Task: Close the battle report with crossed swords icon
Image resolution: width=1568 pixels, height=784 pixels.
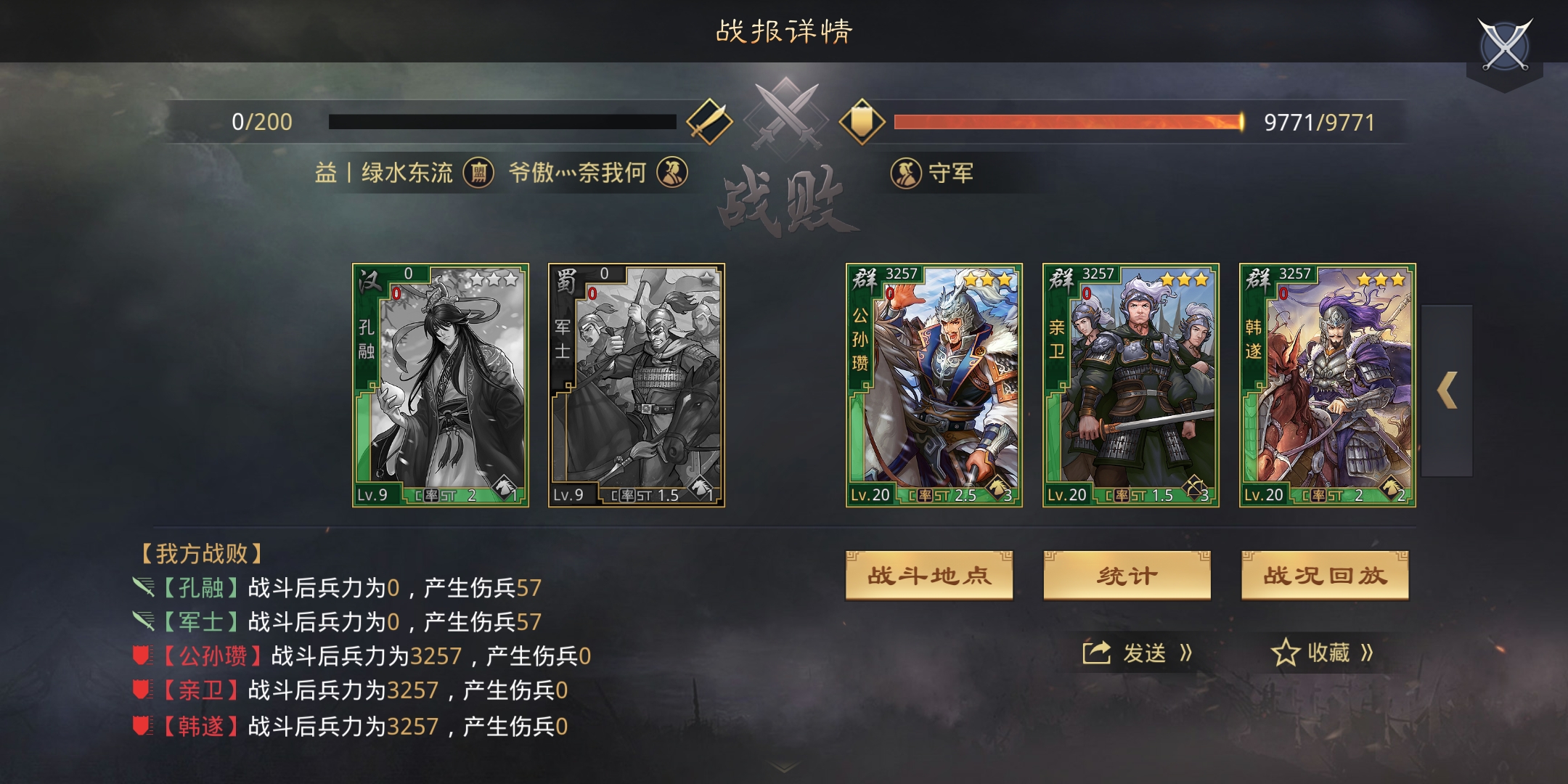Action: tap(1505, 45)
